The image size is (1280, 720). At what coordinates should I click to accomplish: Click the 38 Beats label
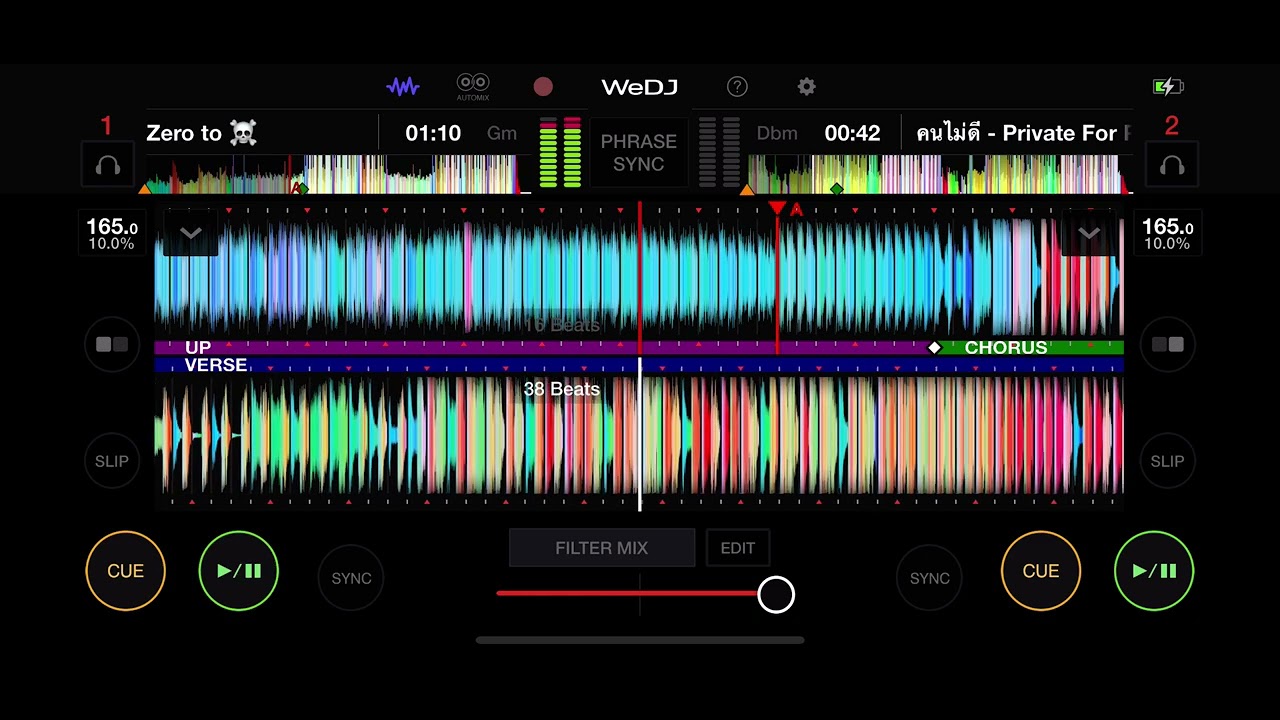click(x=562, y=389)
